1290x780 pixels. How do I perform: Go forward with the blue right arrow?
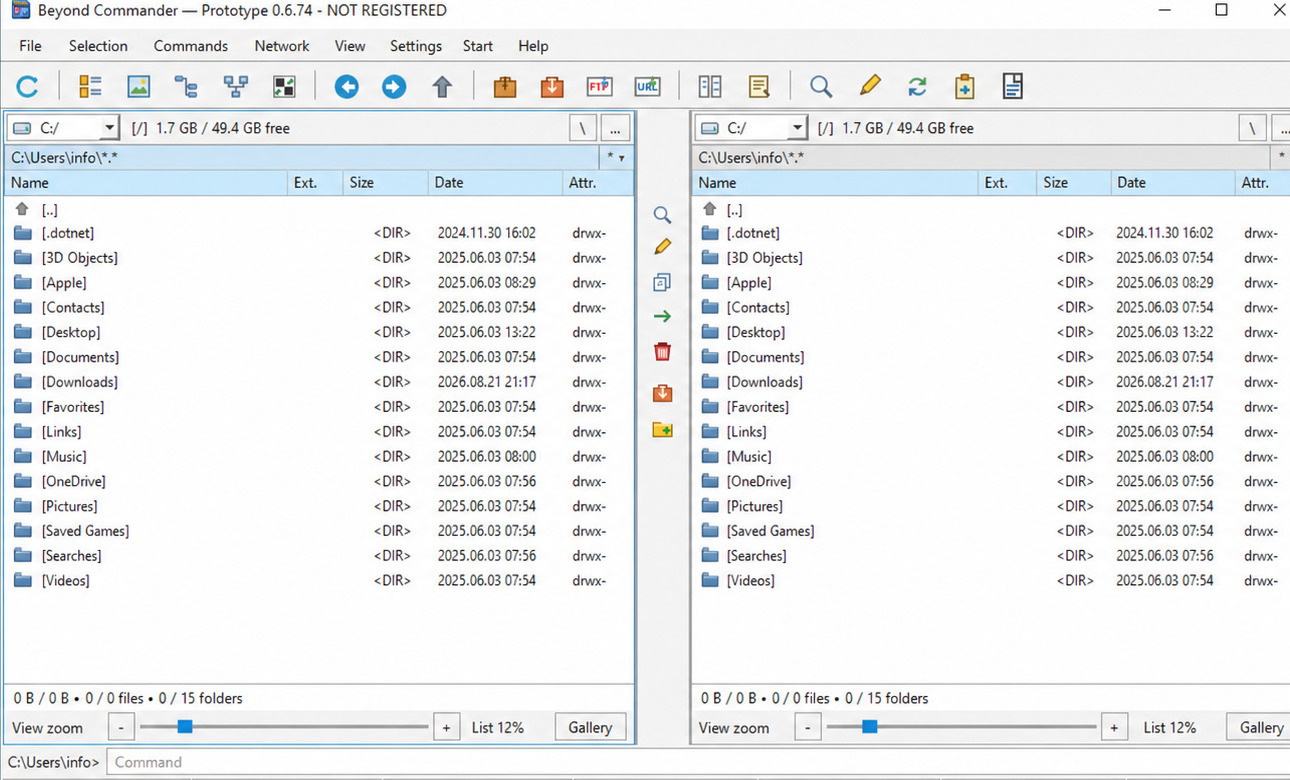(x=394, y=87)
